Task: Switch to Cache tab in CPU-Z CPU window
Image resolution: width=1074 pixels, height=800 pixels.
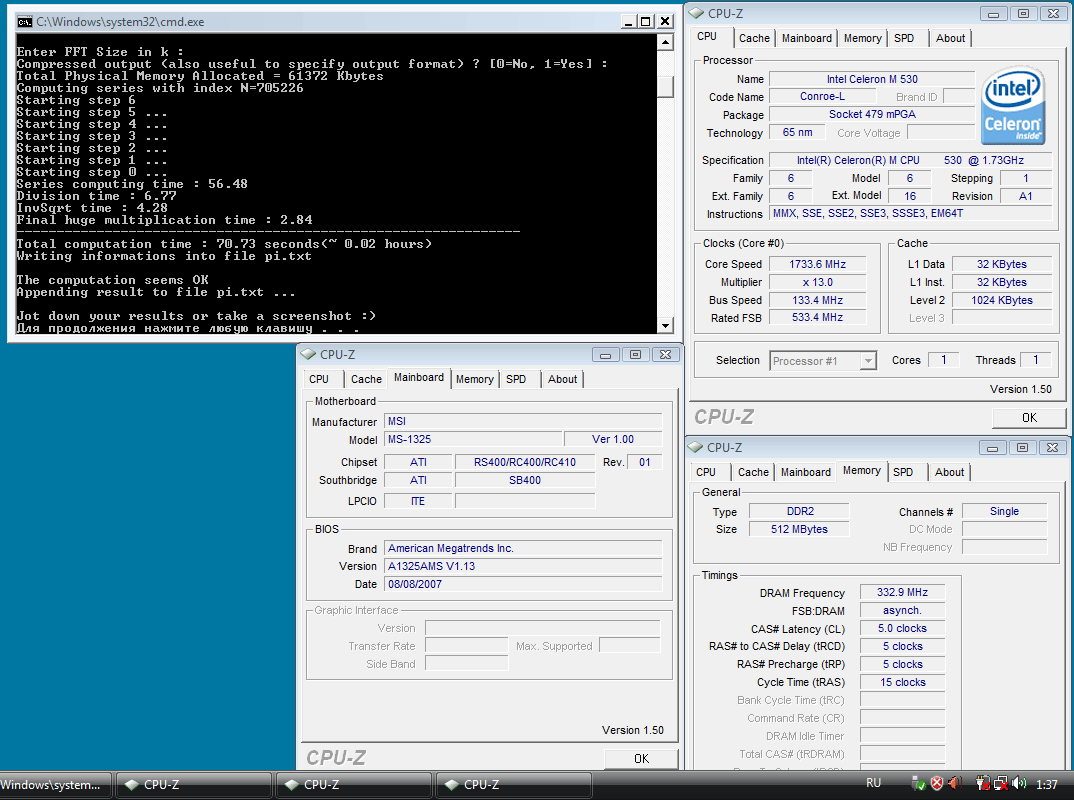Action: pyautogui.click(x=754, y=38)
